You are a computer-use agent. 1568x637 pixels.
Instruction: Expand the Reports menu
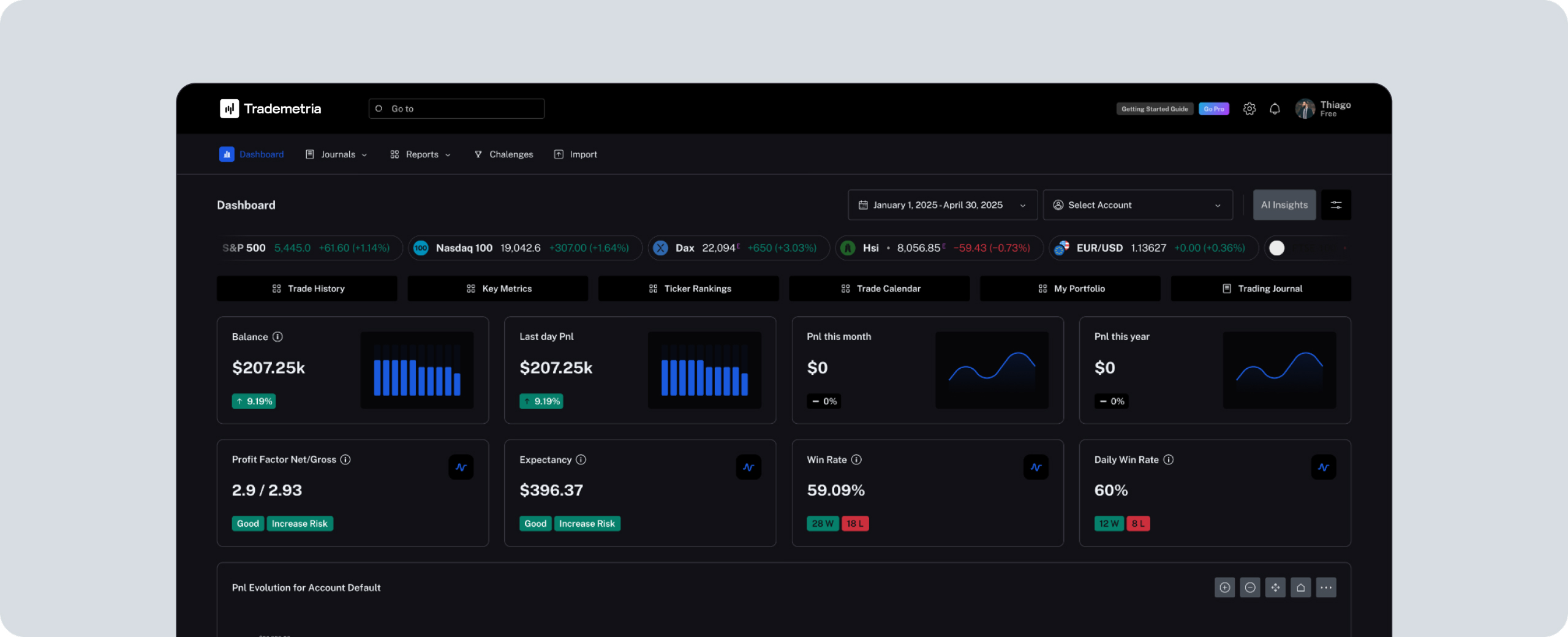pos(421,154)
